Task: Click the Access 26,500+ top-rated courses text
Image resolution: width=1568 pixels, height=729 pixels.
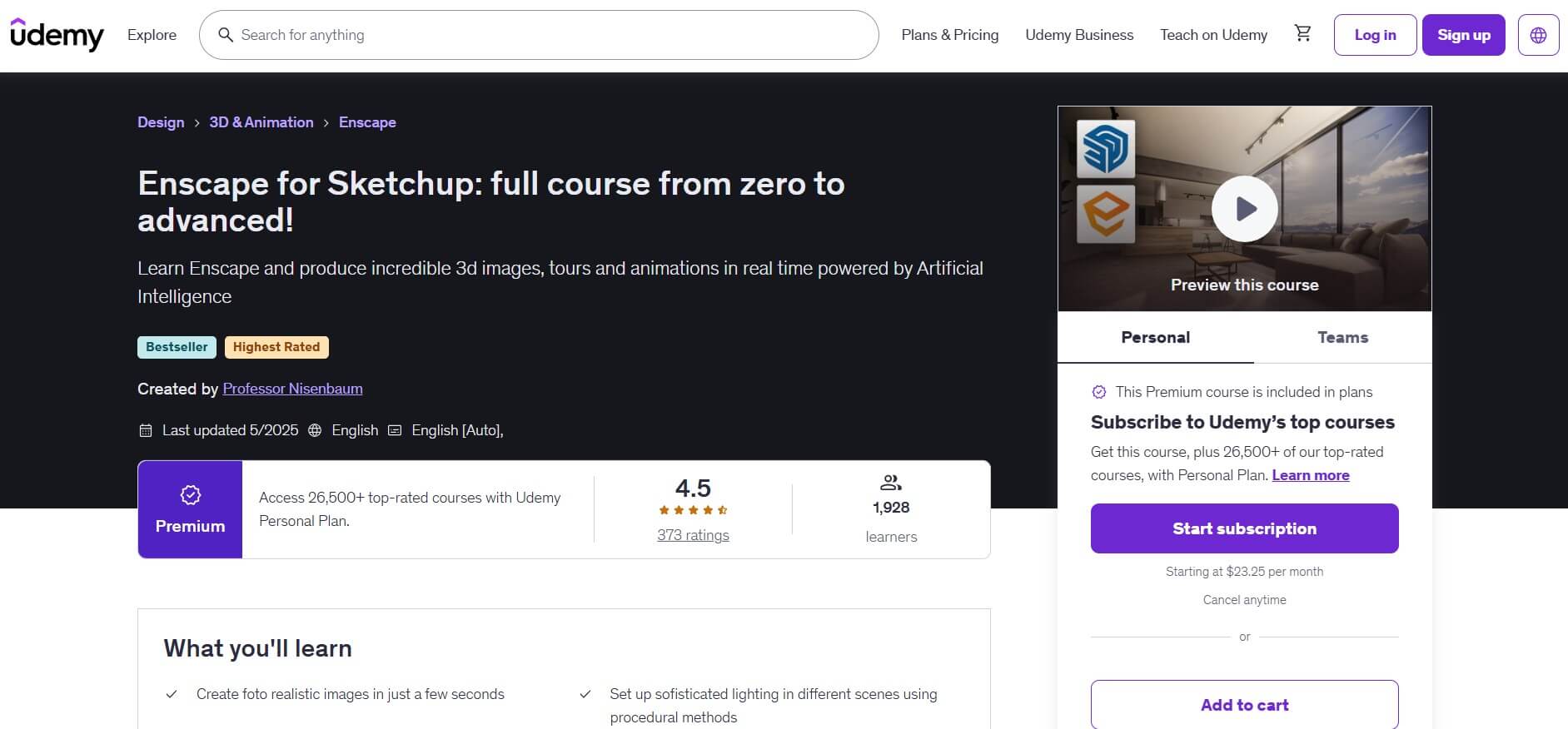Action: pos(410,509)
